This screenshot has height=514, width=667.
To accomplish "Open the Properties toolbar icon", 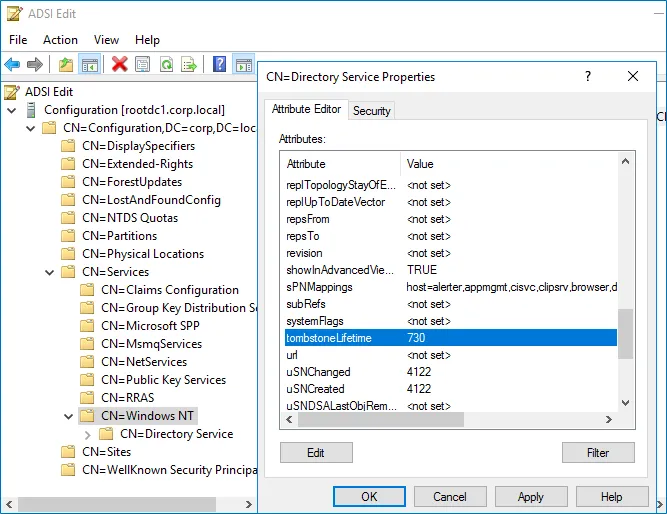I will point(143,65).
